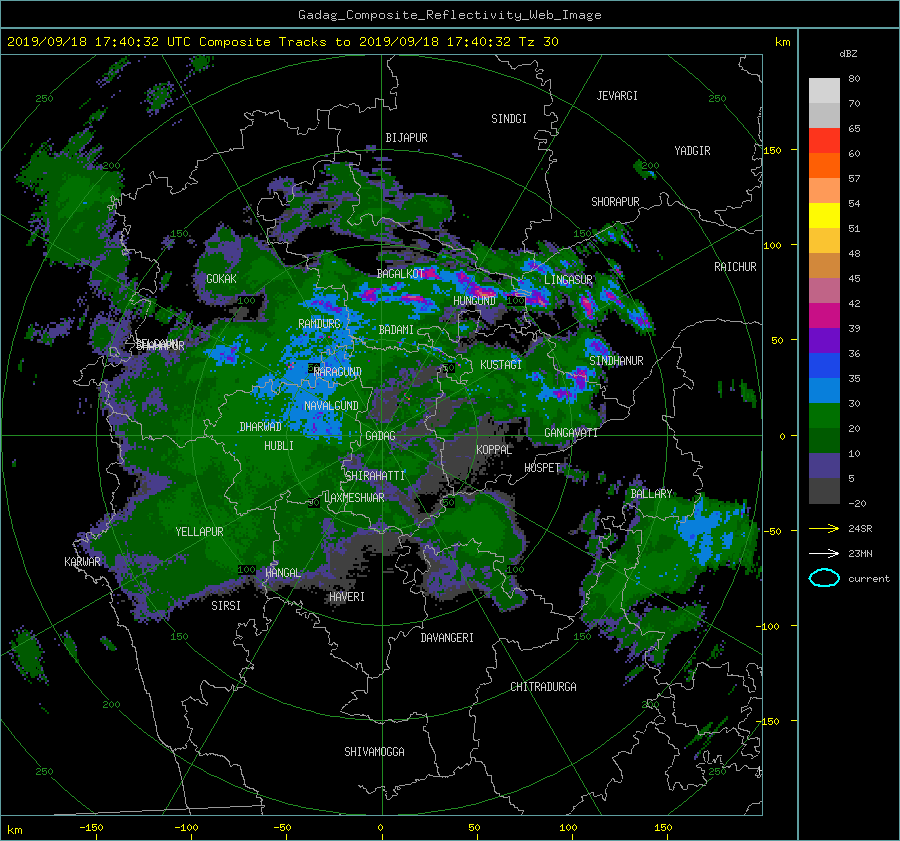Click the RAMDURG city label
900x841 pixels.
pyautogui.click(x=319, y=324)
